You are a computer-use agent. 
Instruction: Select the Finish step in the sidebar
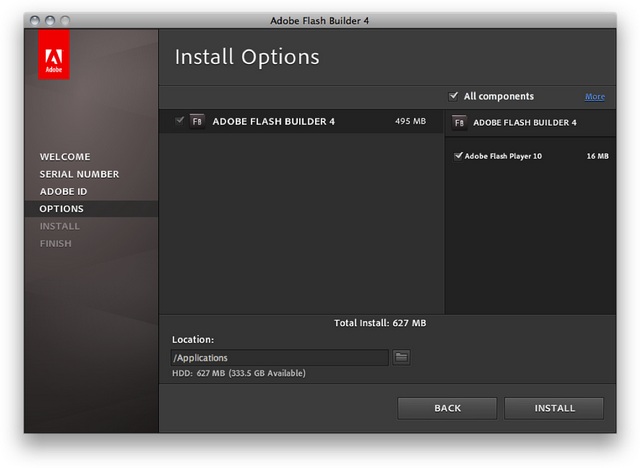click(x=56, y=244)
